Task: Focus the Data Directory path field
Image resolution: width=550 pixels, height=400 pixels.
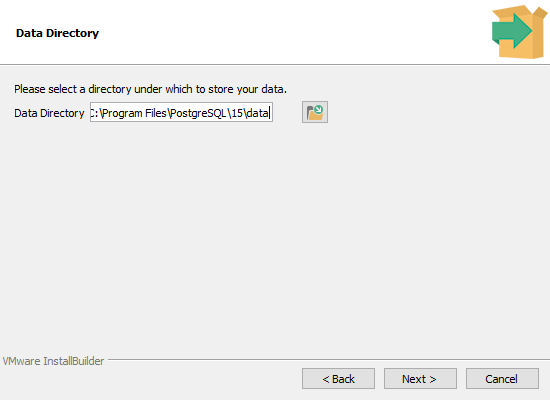Action: [x=181, y=112]
